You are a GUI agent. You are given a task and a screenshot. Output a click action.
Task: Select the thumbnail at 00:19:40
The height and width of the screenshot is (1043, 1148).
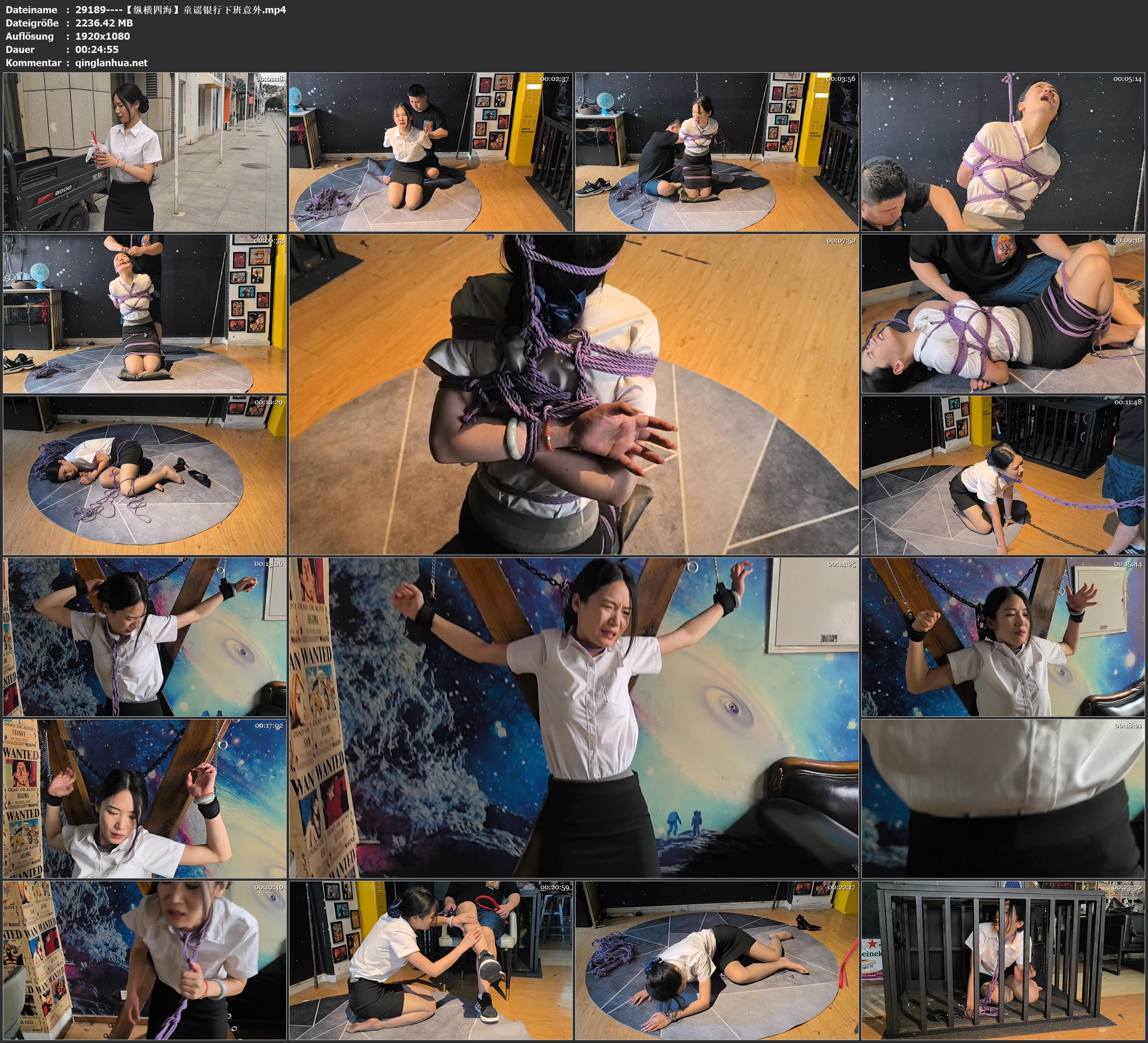coord(145,960)
